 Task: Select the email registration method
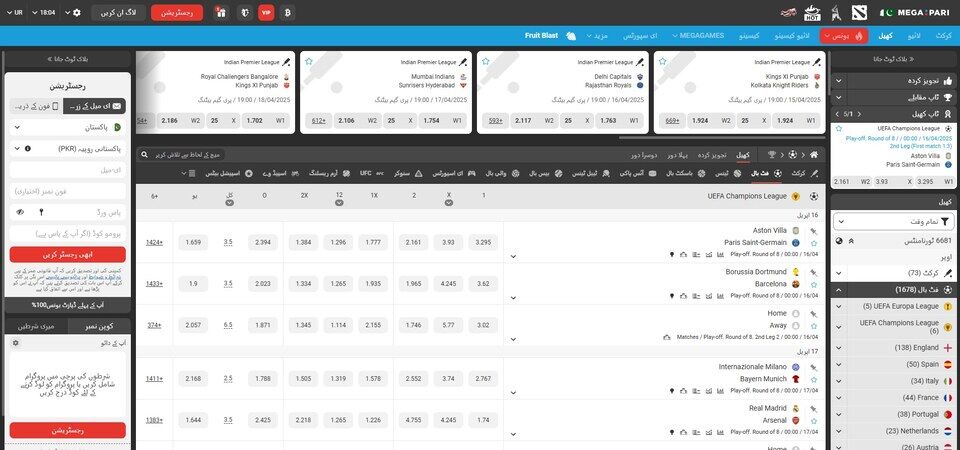point(94,106)
